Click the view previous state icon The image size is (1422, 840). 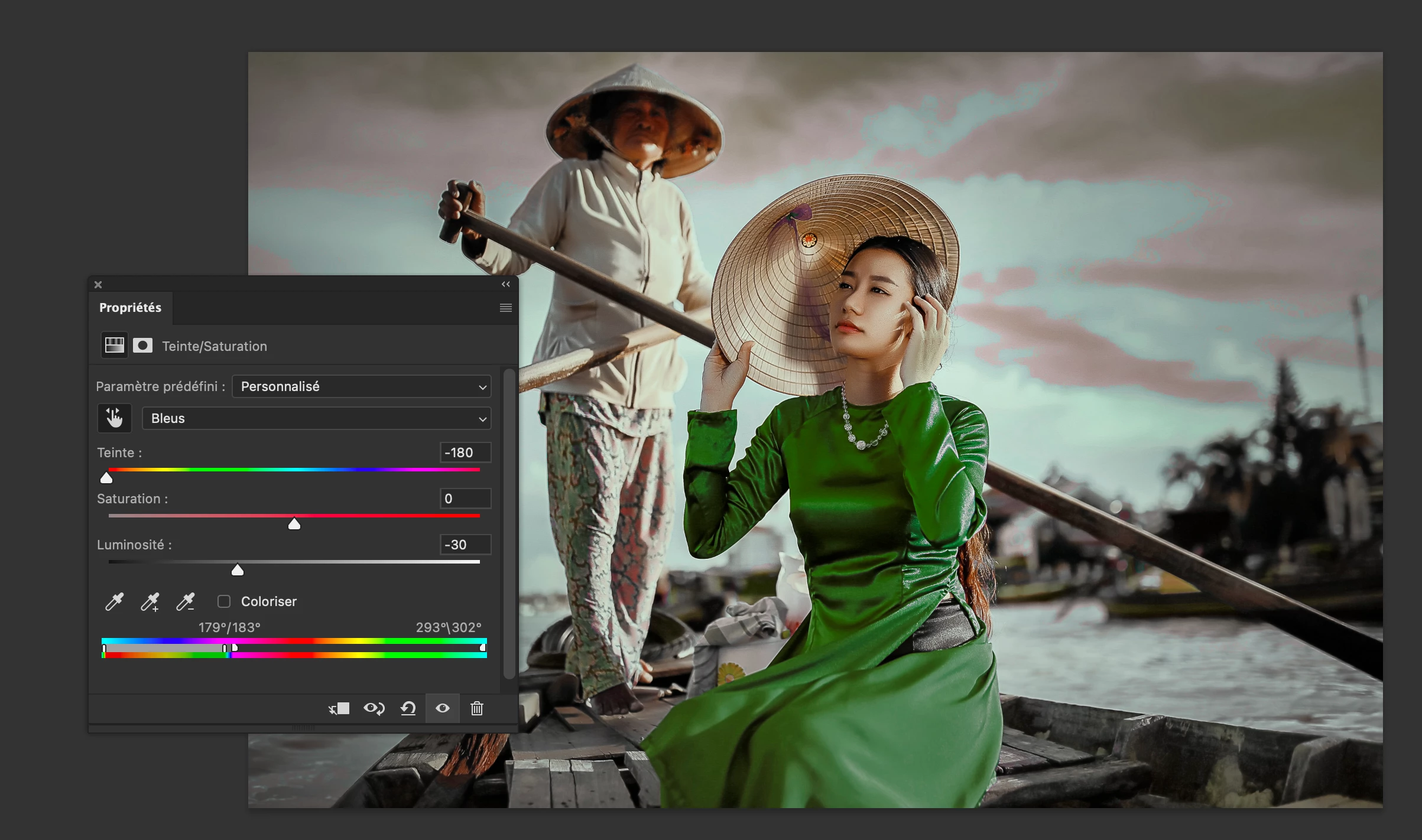[374, 708]
